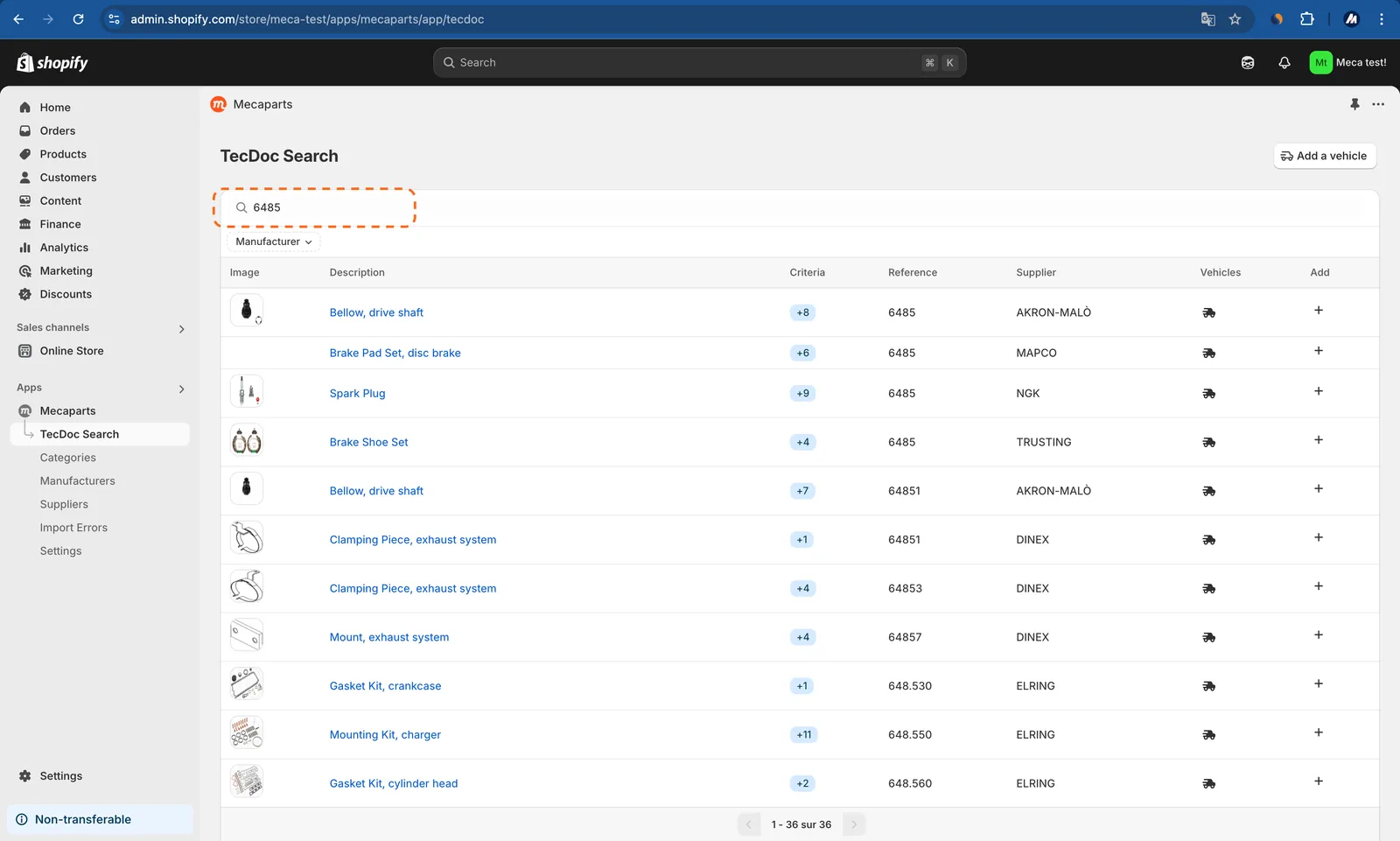Bookmark this page with the star icon

(x=1235, y=19)
